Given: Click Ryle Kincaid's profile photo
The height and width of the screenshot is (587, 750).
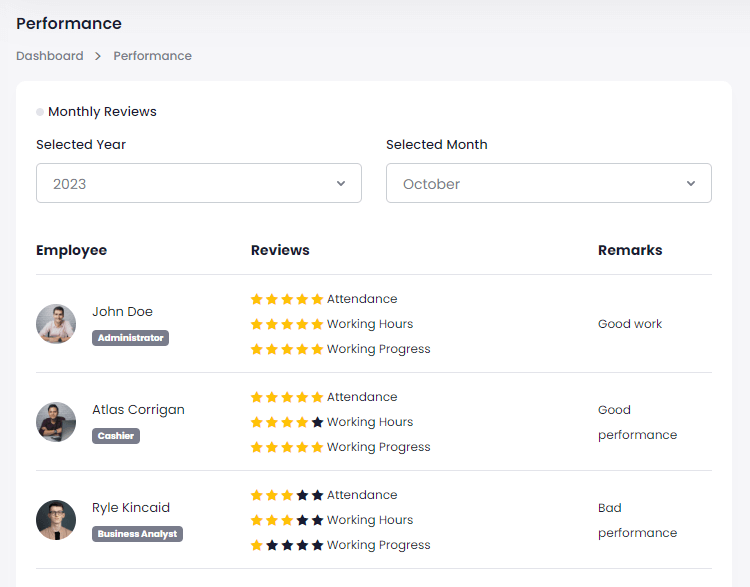Looking at the screenshot, I should click(56, 520).
